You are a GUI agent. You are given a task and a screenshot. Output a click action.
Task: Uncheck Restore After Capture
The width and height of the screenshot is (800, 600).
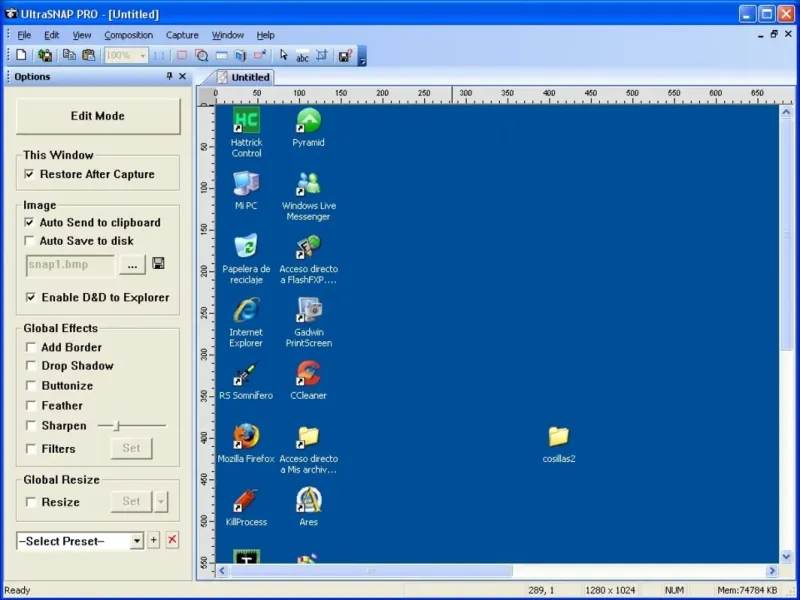click(x=30, y=174)
